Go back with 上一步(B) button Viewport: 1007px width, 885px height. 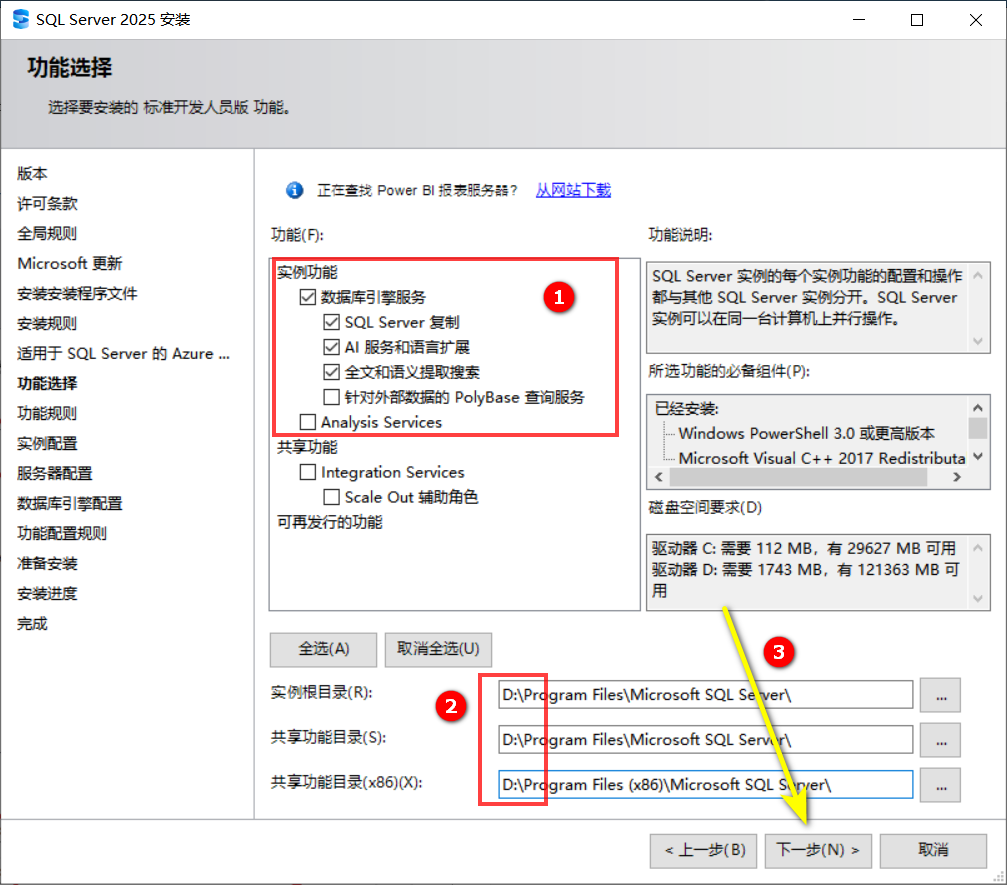pyautogui.click(x=703, y=851)
